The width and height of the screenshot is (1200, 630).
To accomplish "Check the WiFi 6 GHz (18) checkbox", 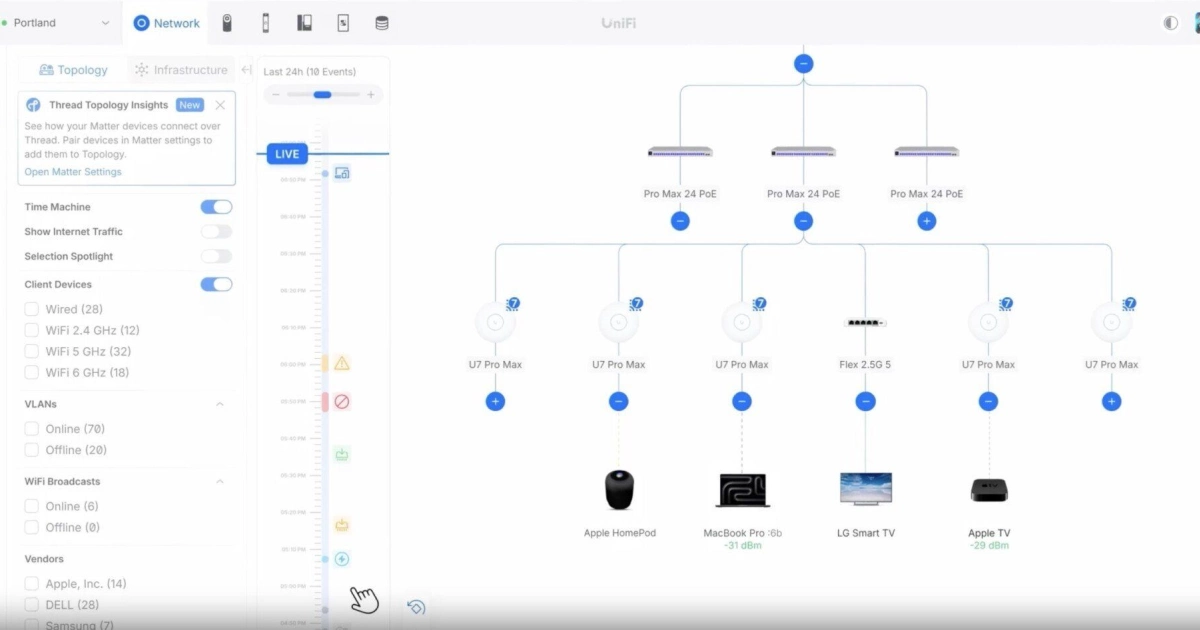I will tap(32, 372).
